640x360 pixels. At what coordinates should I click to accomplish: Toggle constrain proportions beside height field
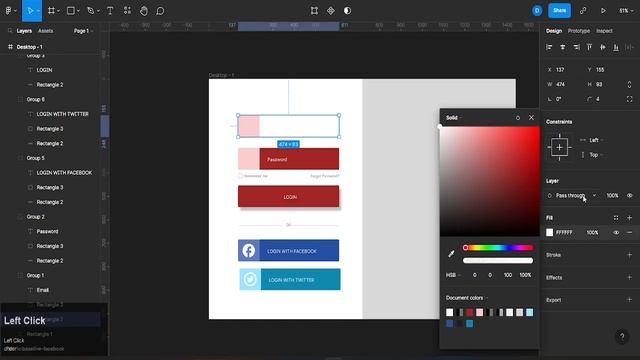tap(629, 84)
